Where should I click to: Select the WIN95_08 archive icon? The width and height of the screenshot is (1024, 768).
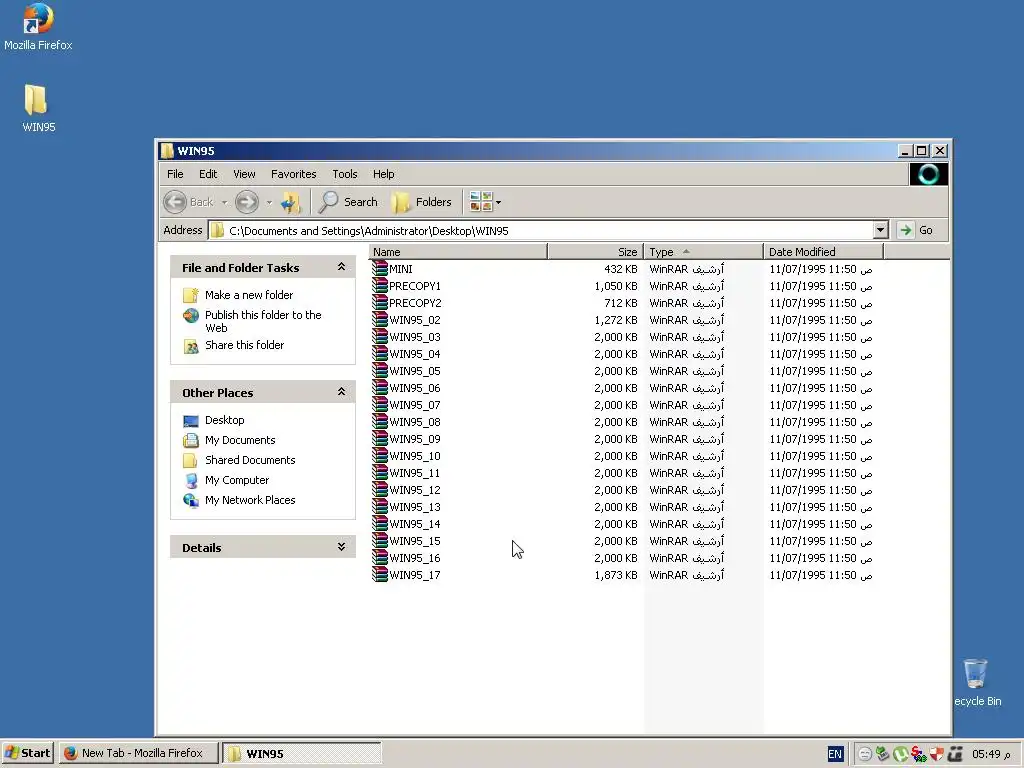[379, 422]
